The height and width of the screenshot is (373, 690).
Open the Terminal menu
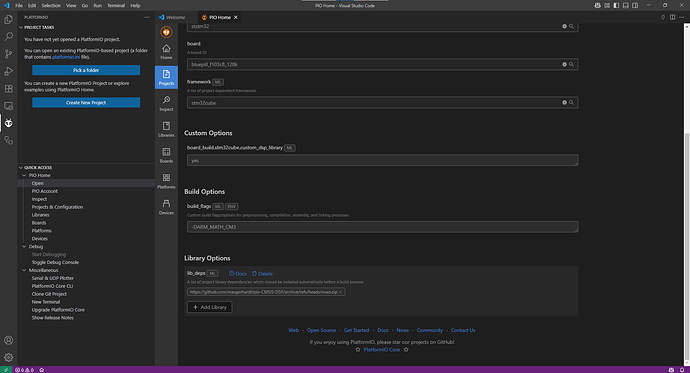coord(116,6)
